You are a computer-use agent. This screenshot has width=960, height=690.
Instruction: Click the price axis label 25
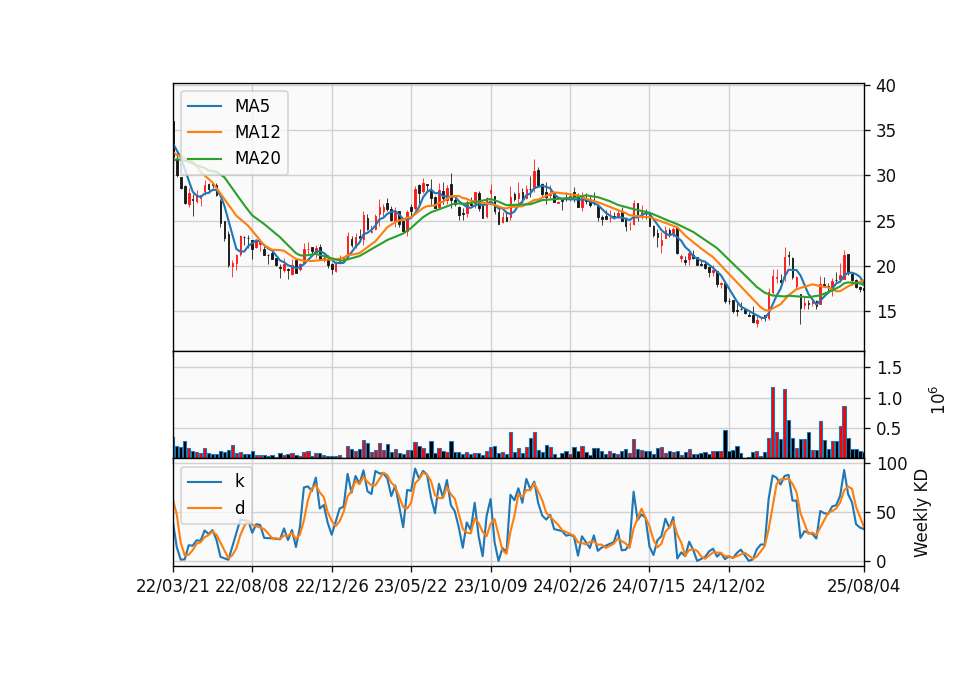(885, 222)
